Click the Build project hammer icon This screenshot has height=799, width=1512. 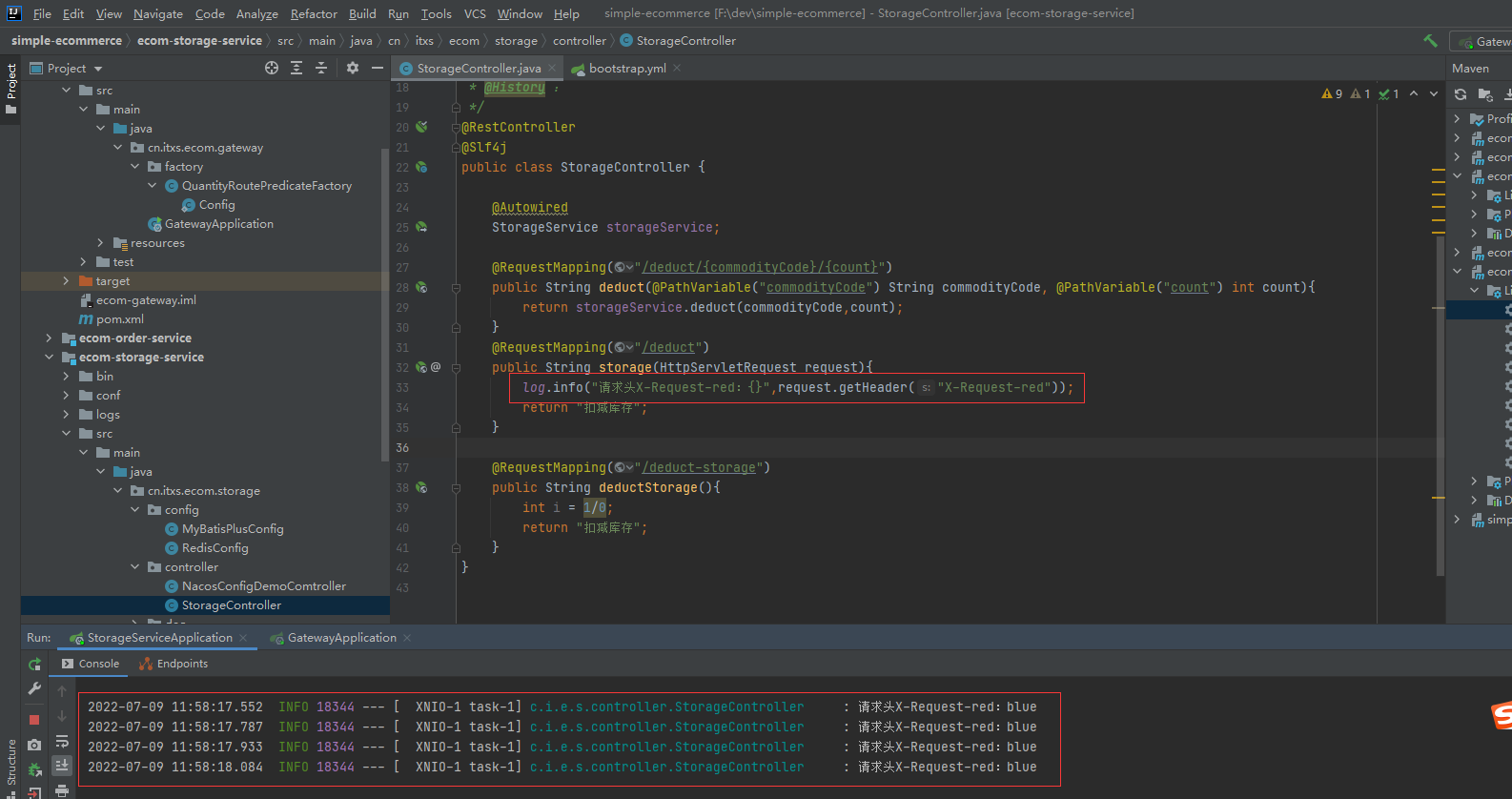pos(1430,41)
